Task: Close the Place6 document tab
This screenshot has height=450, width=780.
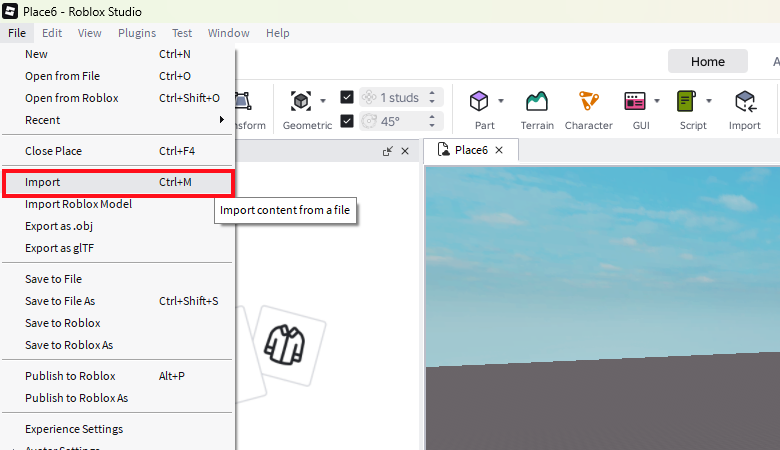Action: click(x=499, y=150)
